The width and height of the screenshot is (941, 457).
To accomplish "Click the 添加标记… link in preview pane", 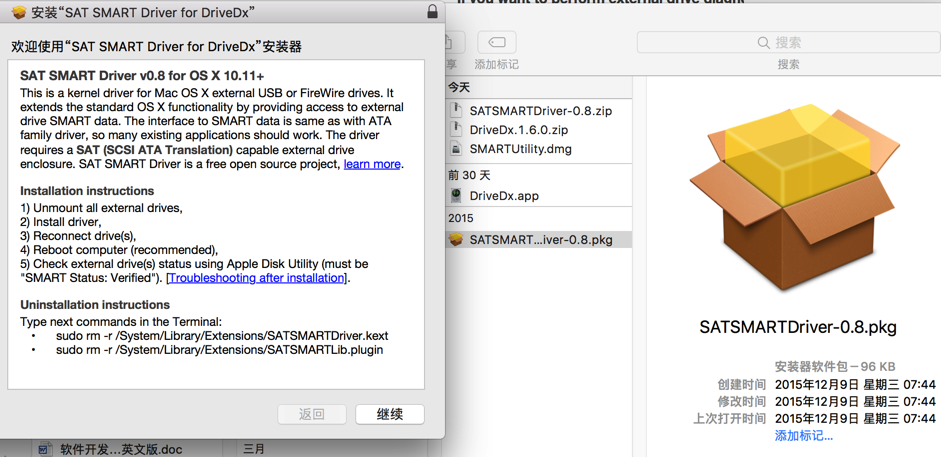I will coord(804,436).
